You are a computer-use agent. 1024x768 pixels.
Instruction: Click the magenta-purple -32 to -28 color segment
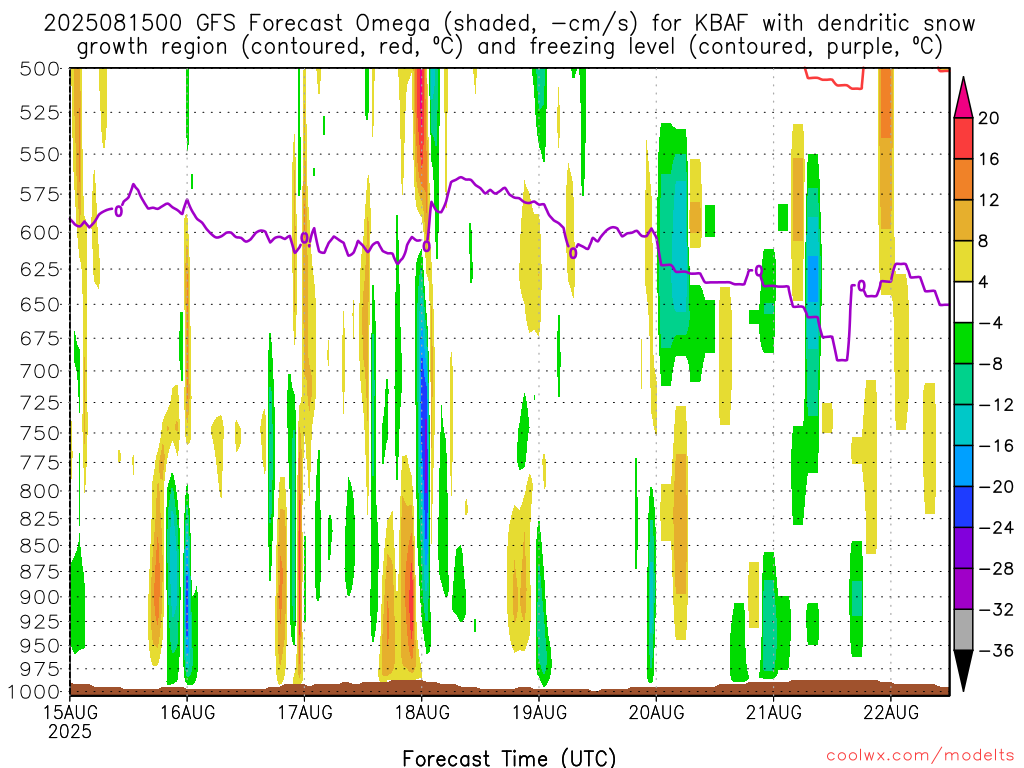963,589
